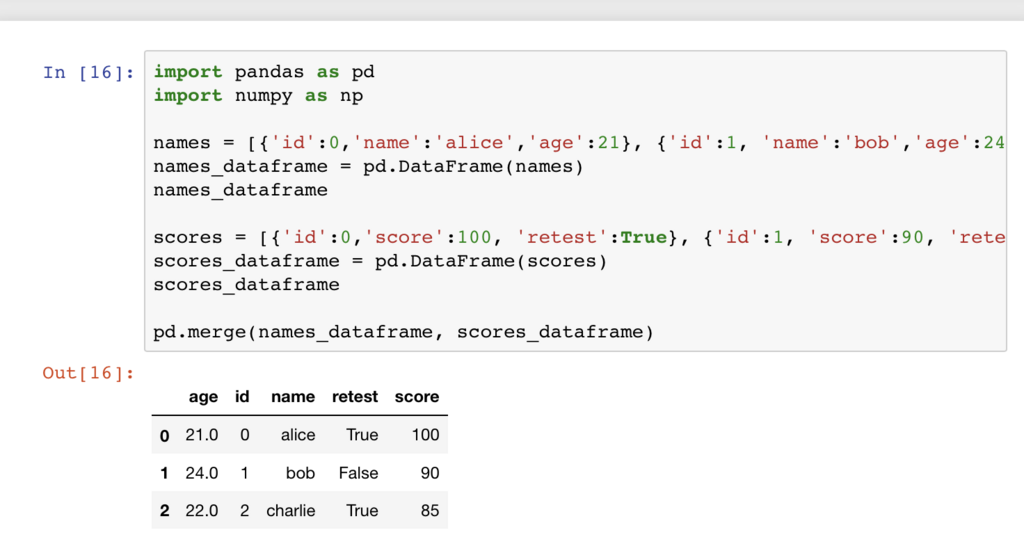Click the 'id' column header

[x=242, y=396]
